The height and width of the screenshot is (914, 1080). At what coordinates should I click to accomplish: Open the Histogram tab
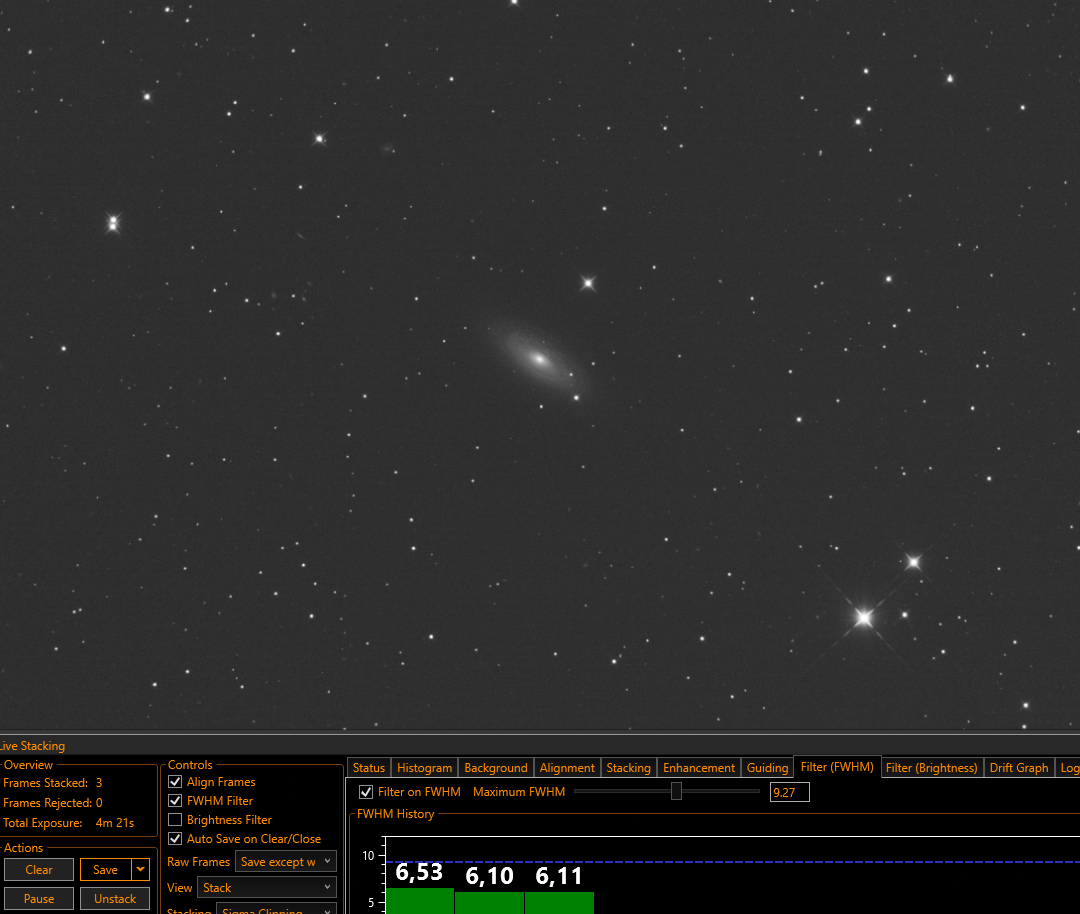pyautogui.click(x=424, y=767)
